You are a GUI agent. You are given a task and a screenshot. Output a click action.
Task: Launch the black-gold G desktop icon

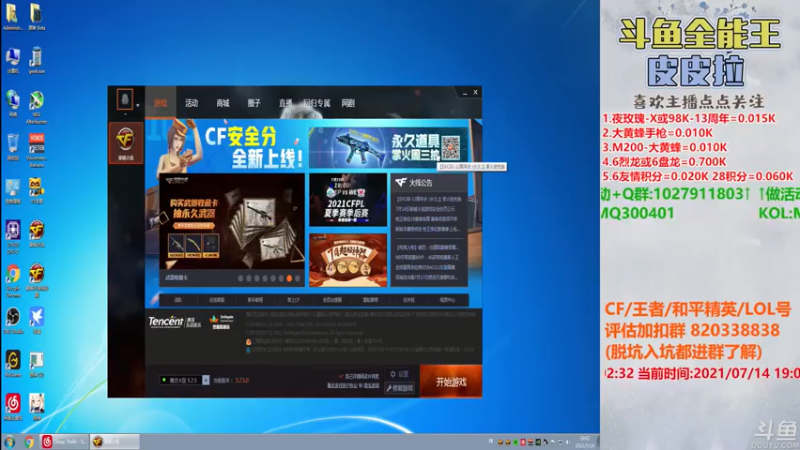(13, 363)
